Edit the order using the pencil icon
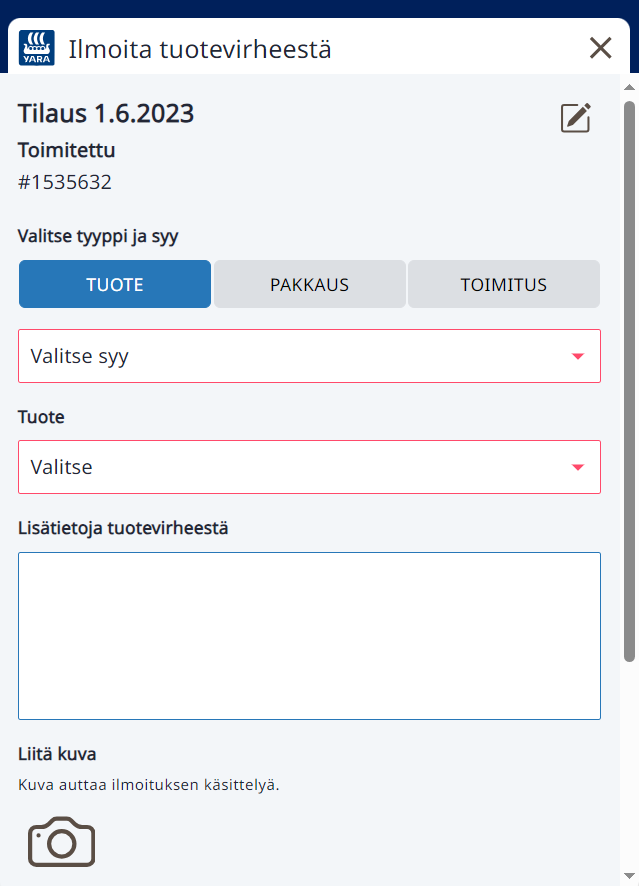This screenshot has width=639, height=886. click(x=575, y=117)
